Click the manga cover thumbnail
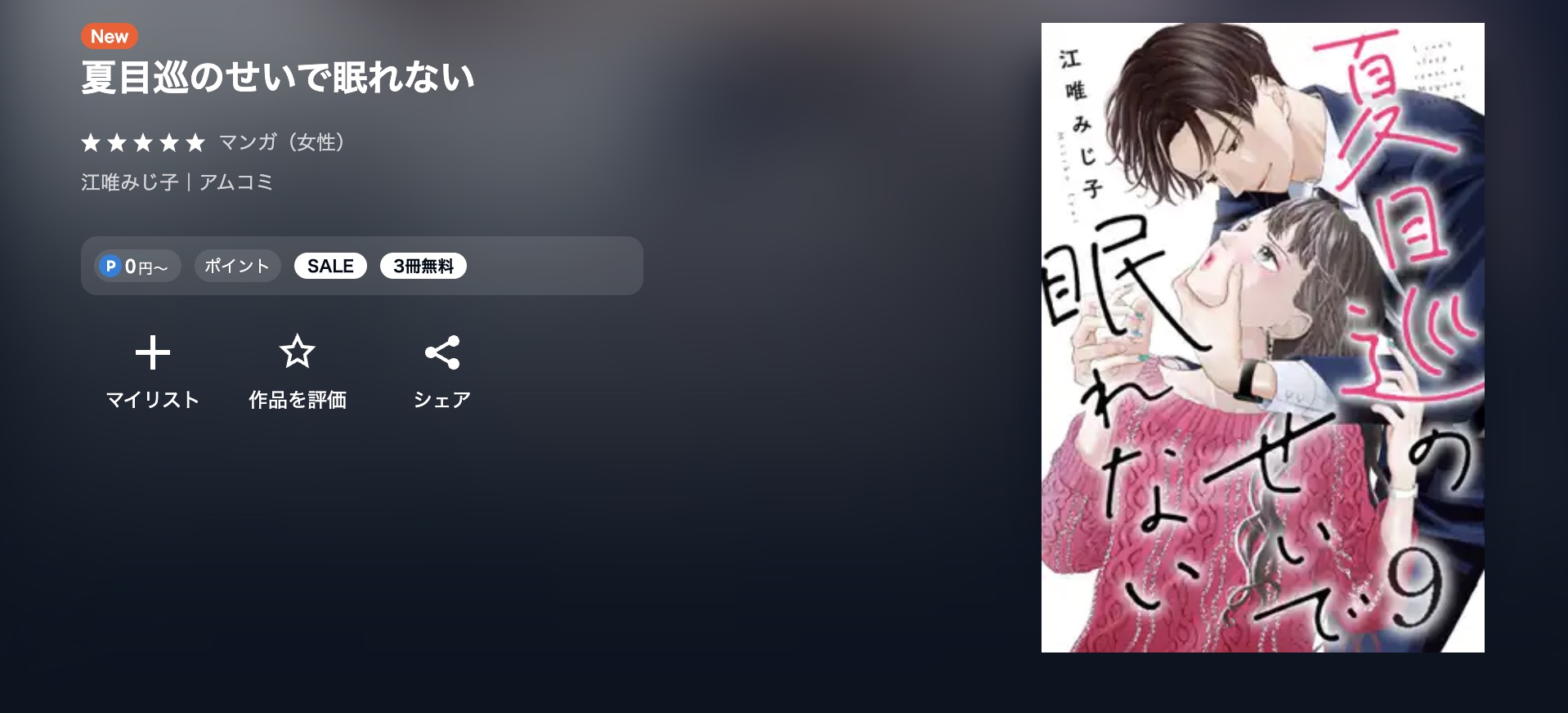Screen dimensions: 1568x713 tap(1262, 338)
